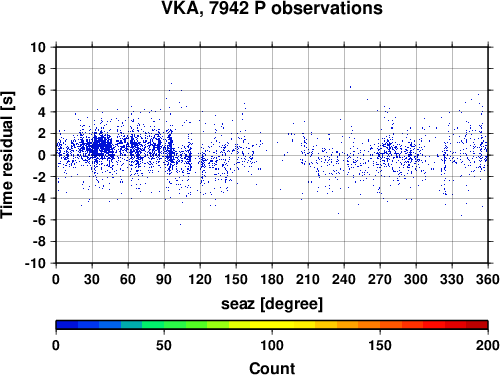Select the dark red end of colorbar
The width and height of the screenshot is (500, 375).
(x=477, y=325)
